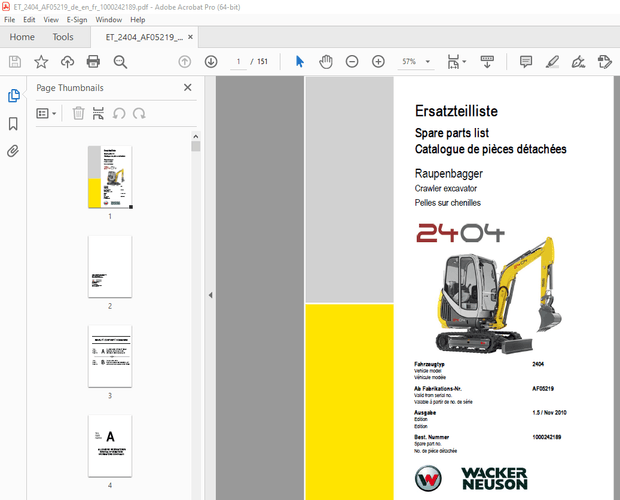This screenshot has height=500, width=620.
Task: Activate the Hand pan tool
Action: point(326,62)
